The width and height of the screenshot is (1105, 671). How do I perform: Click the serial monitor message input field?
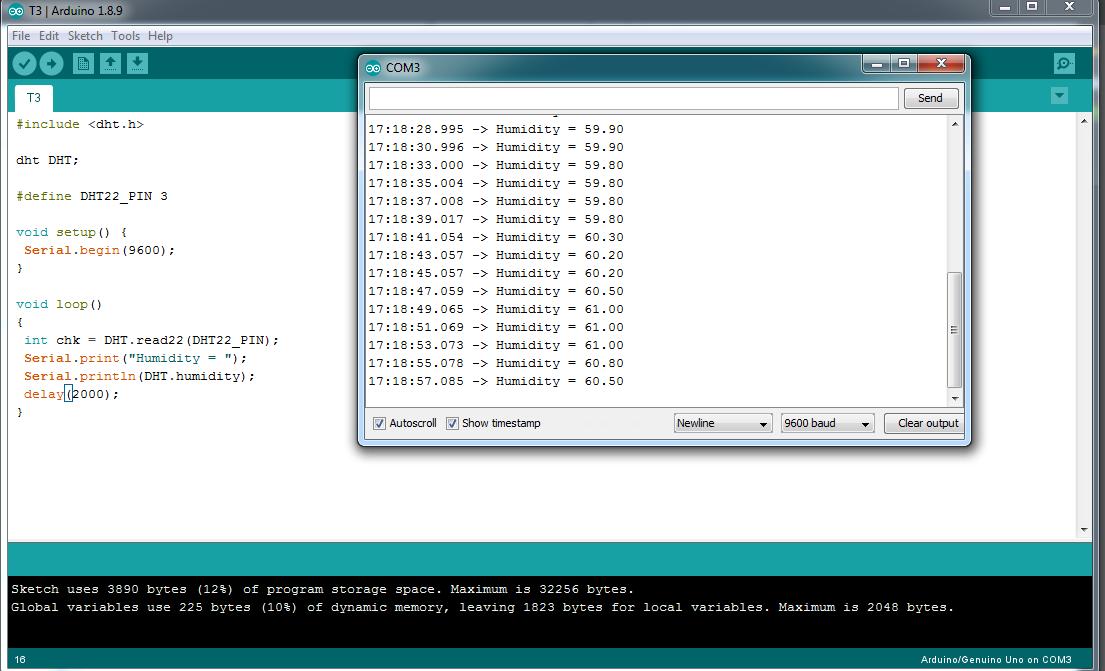point(634,99)
